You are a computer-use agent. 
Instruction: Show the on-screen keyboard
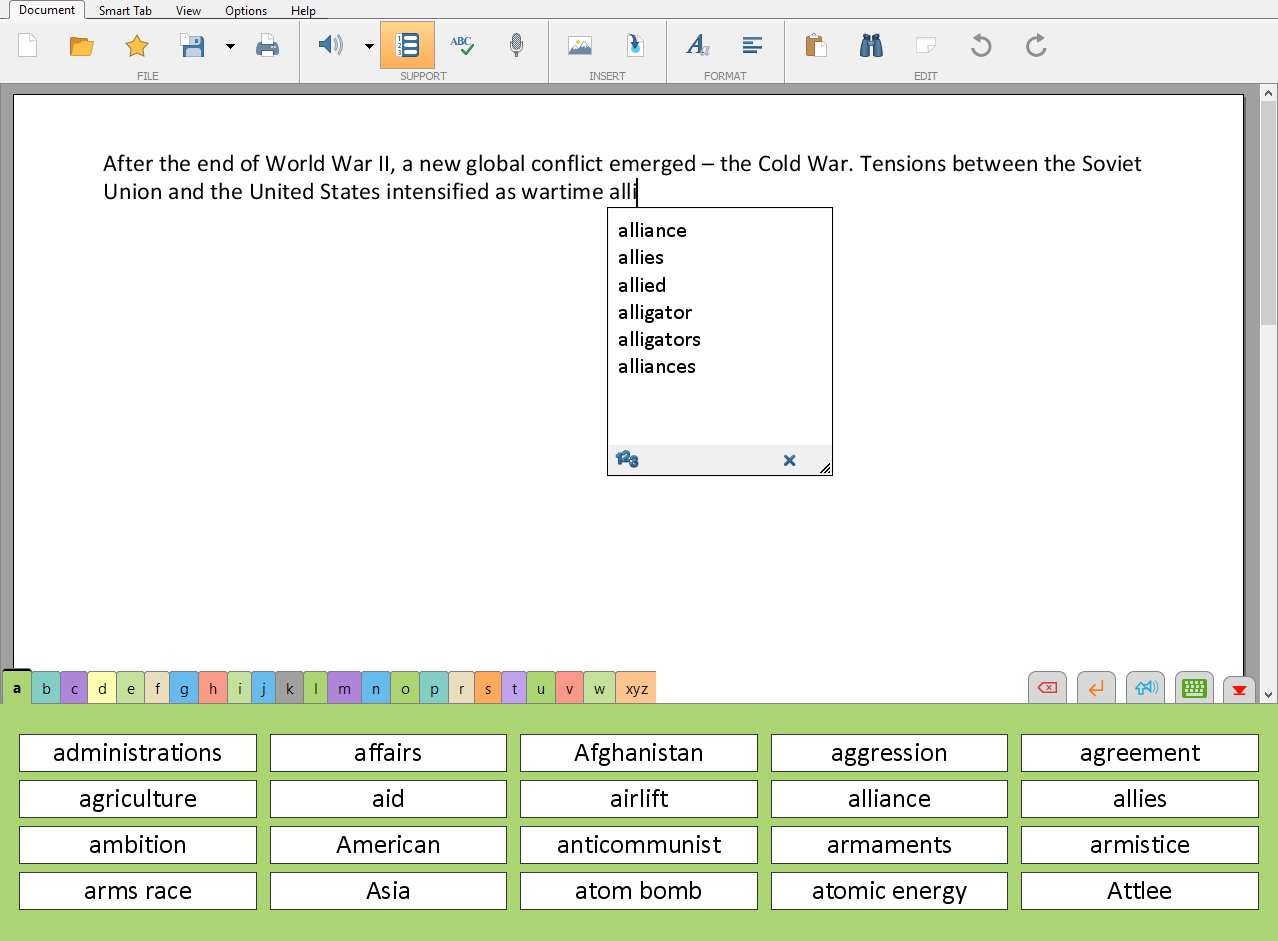1194,687
